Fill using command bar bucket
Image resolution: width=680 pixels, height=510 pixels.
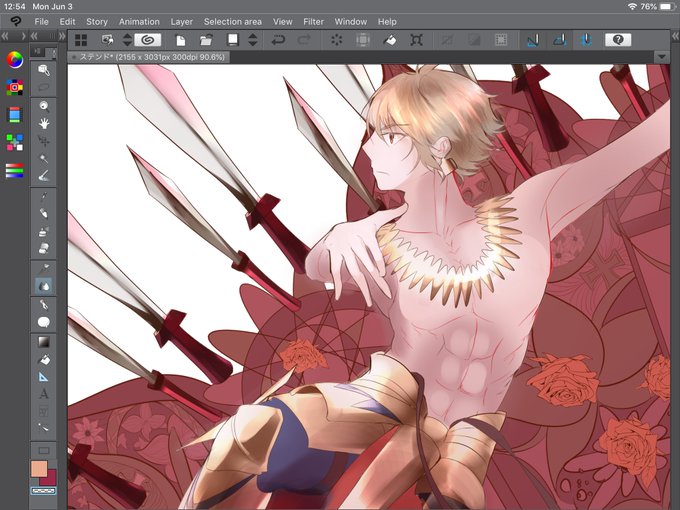390,40
